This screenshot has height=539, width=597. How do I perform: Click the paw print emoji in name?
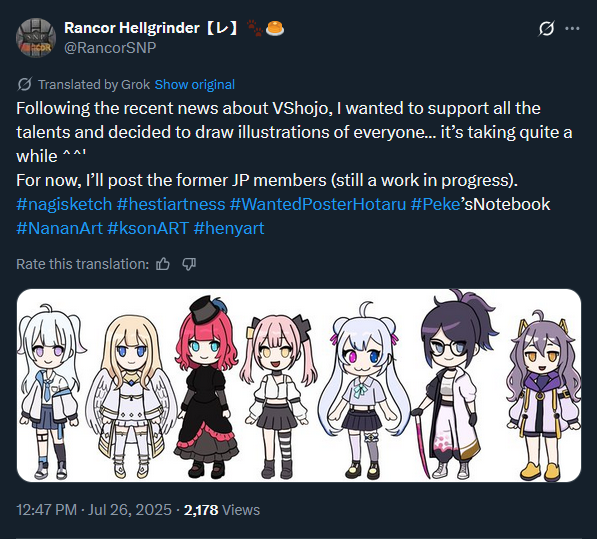pos(254,28)
